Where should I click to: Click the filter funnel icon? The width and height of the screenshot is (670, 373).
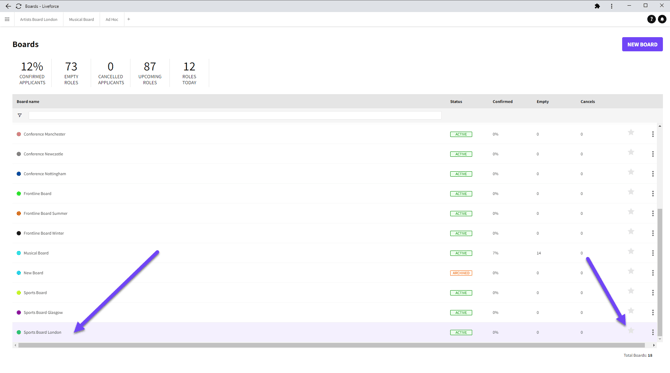(20, 115)
